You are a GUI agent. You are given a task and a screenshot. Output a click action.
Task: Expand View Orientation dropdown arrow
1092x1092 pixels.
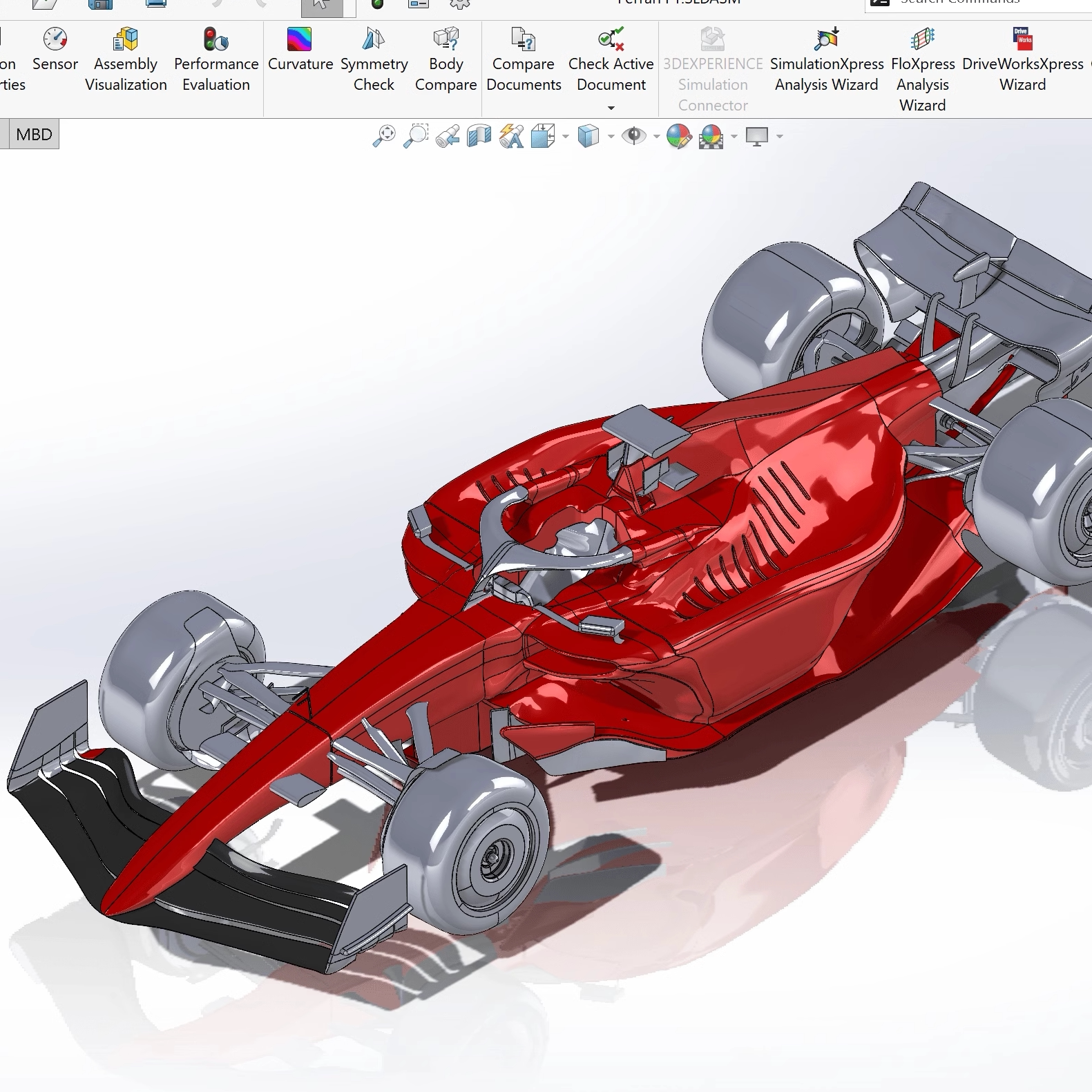point(566,137)
